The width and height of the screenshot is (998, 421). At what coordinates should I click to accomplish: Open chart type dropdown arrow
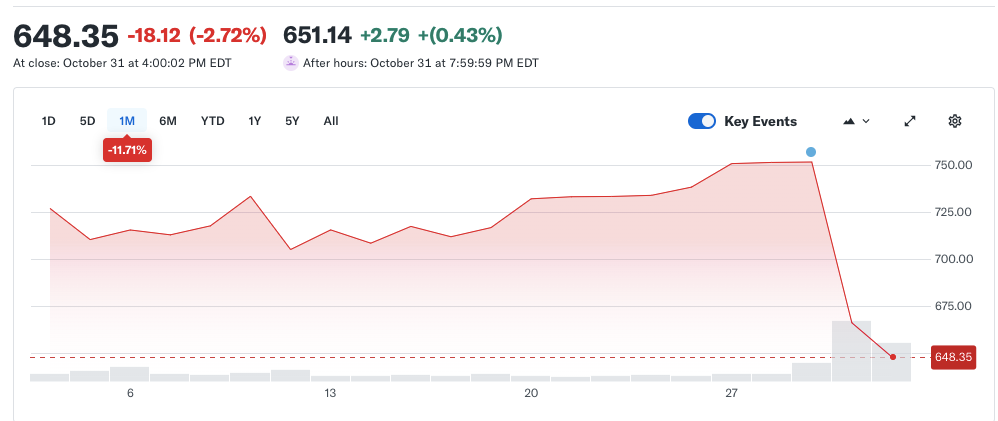click(x=866, y=121)
